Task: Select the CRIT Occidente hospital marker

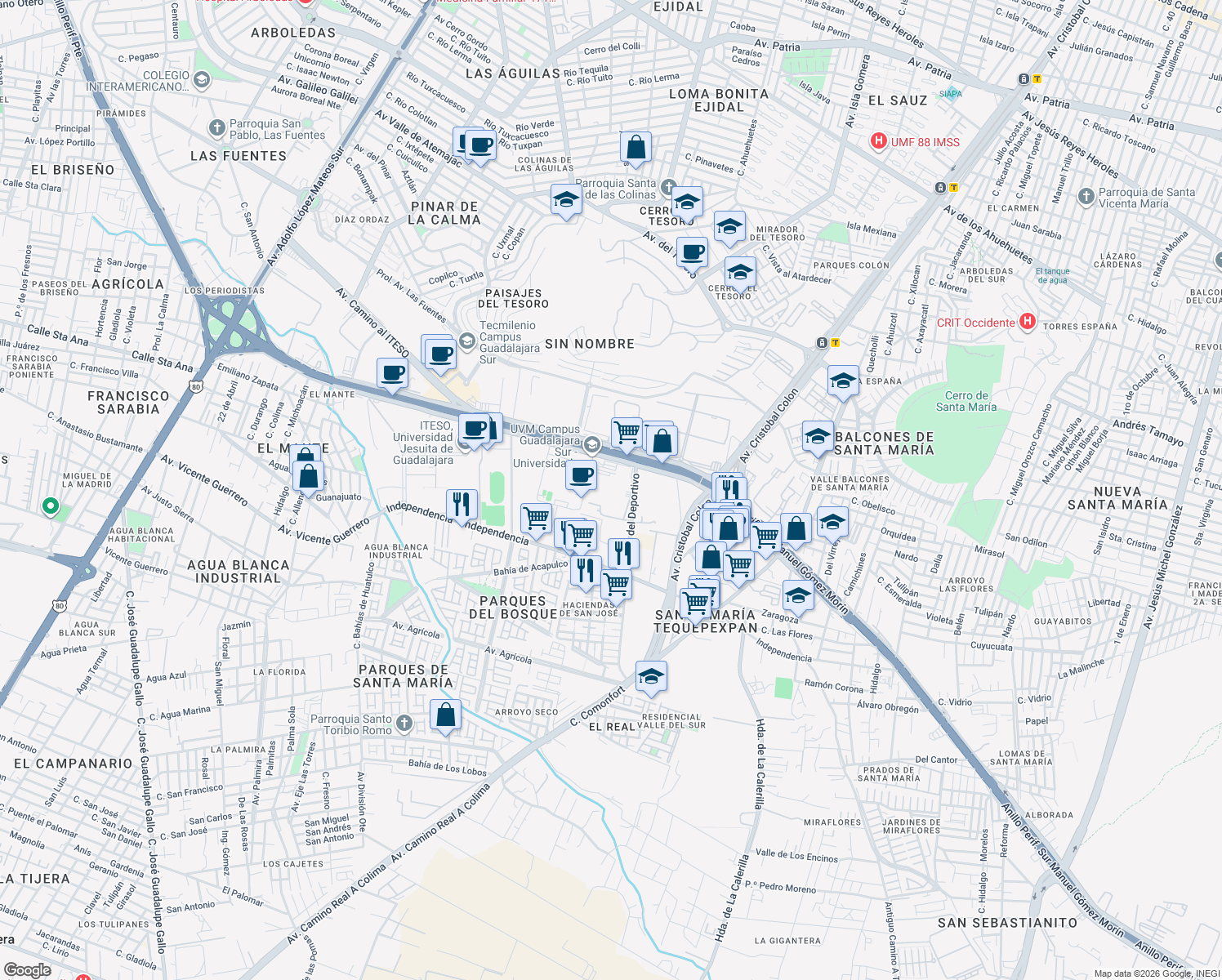Action: [1026, 323]
